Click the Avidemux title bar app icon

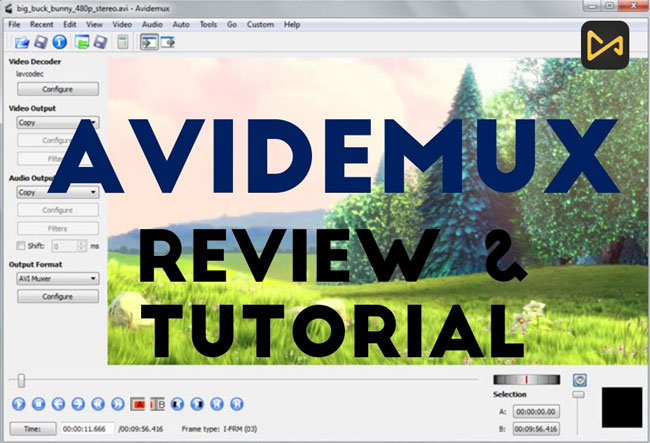click(8, 8)
